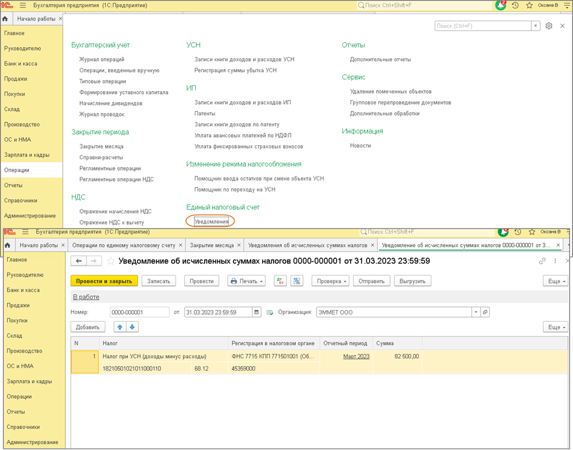Open favorites star in bottom window
The width and height of the screenshot is (573, 450).
(532, 232)
